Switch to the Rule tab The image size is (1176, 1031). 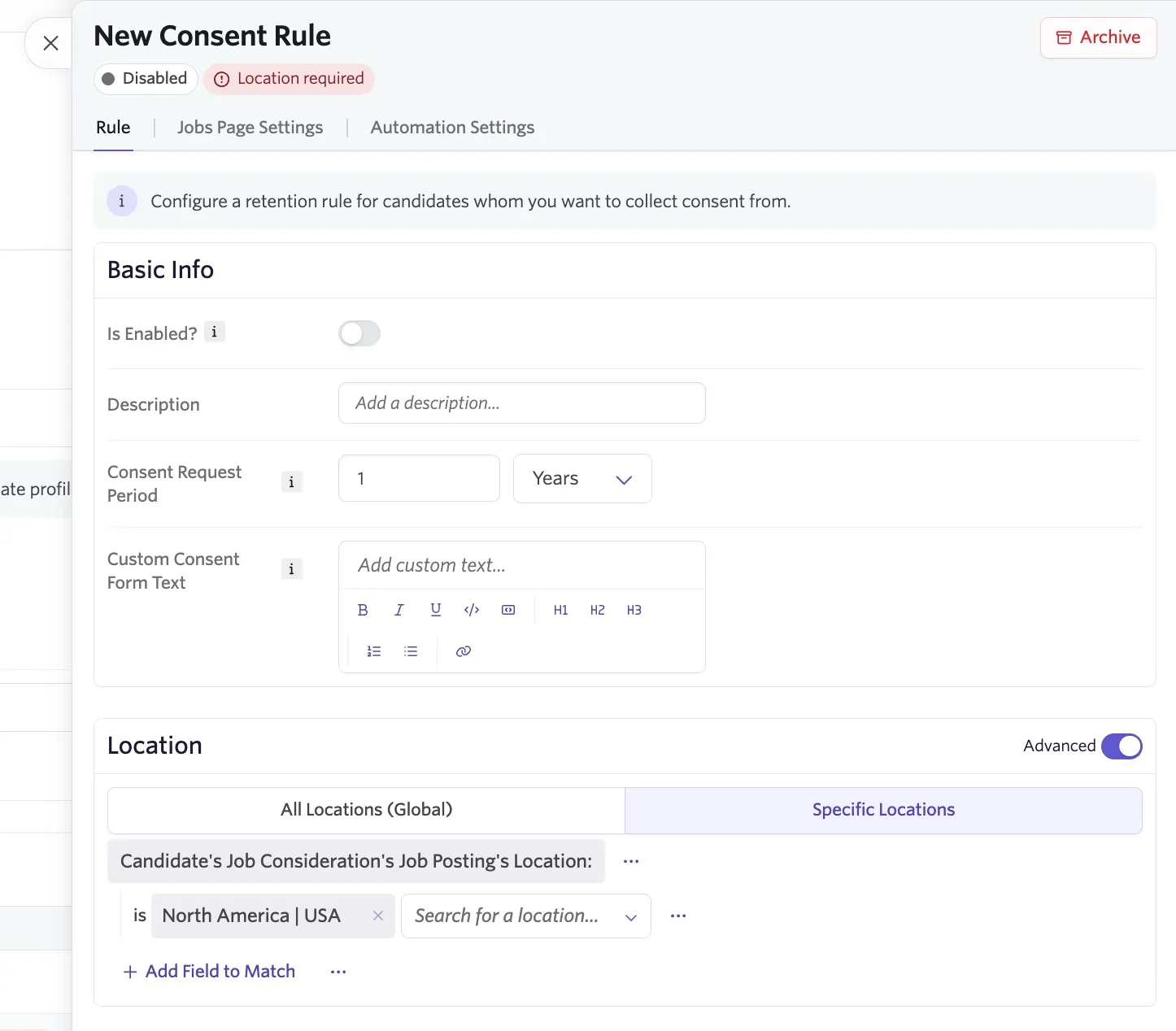(x=113, y=128)
